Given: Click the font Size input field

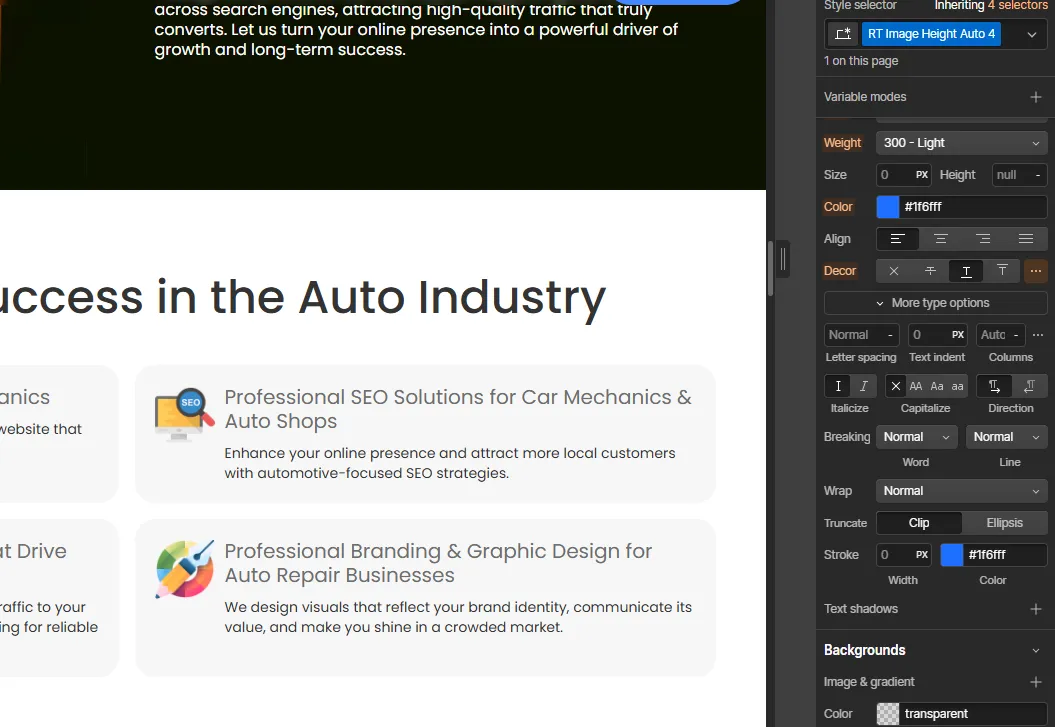Looking at the screenshot, I should 895,175.
